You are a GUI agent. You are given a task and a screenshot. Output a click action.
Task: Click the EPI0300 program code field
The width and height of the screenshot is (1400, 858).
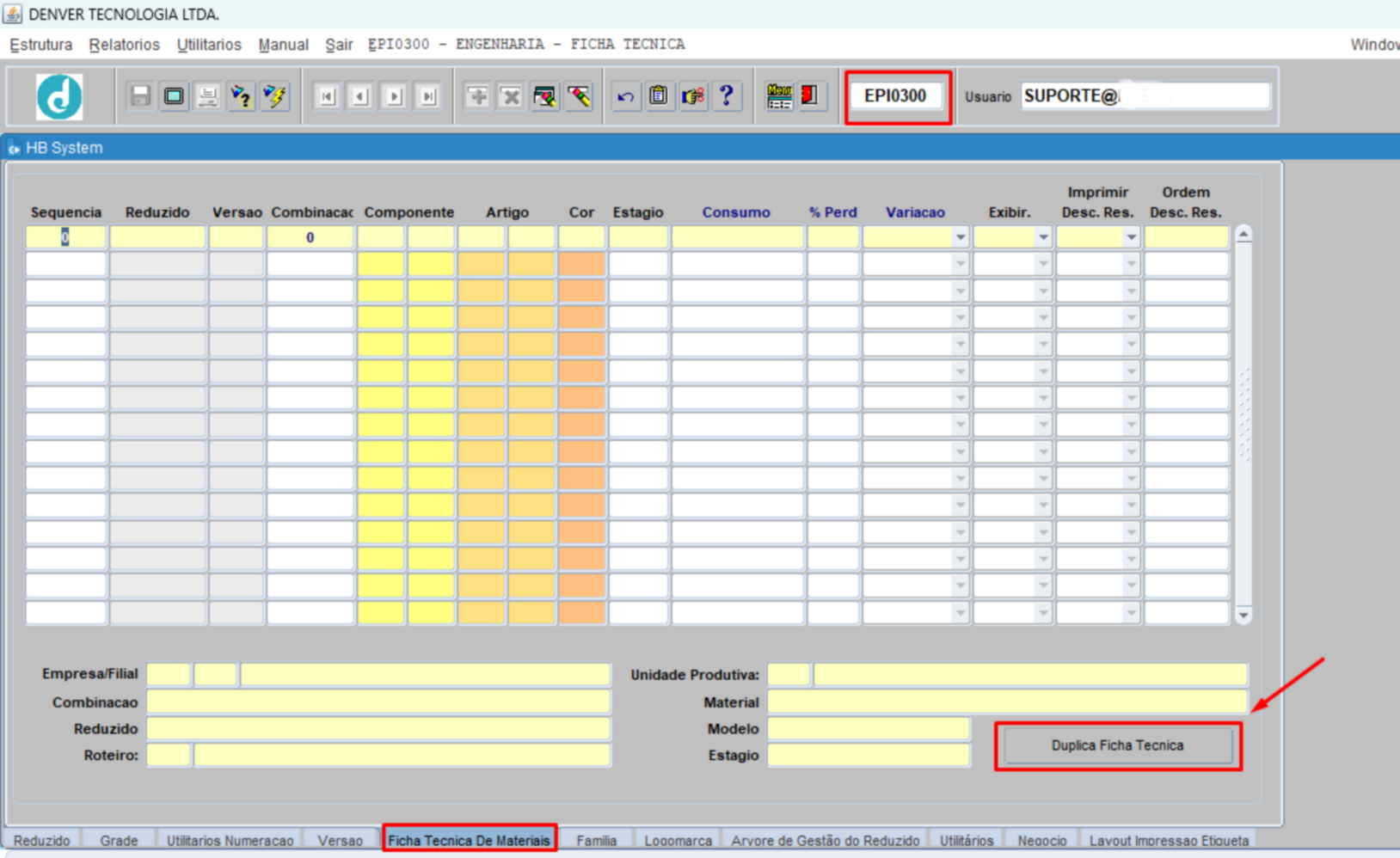click(895, 95)
